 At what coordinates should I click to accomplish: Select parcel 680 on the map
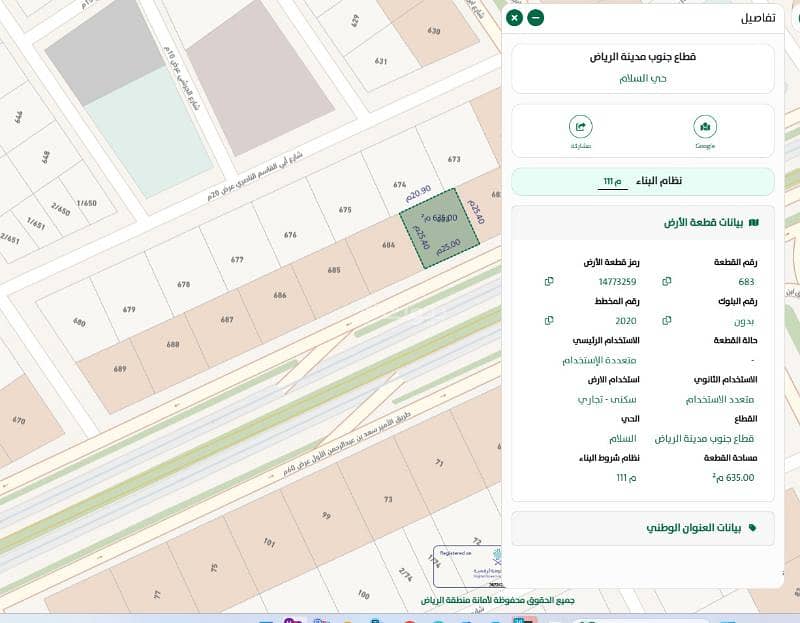(x=79, y=322)
